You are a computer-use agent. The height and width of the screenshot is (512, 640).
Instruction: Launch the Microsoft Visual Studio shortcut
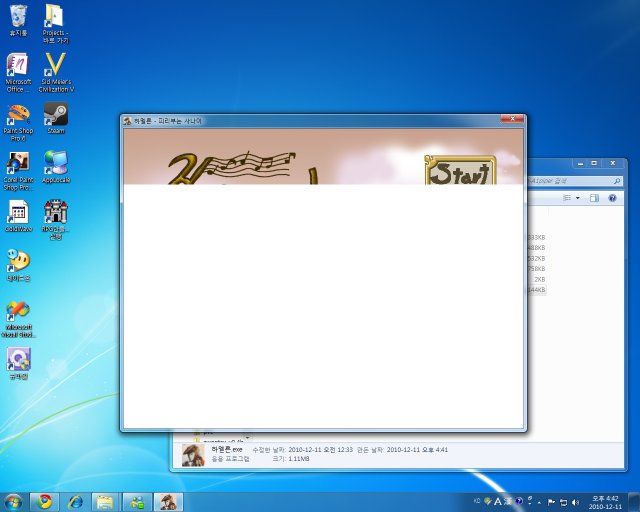(x=18, y=319)
